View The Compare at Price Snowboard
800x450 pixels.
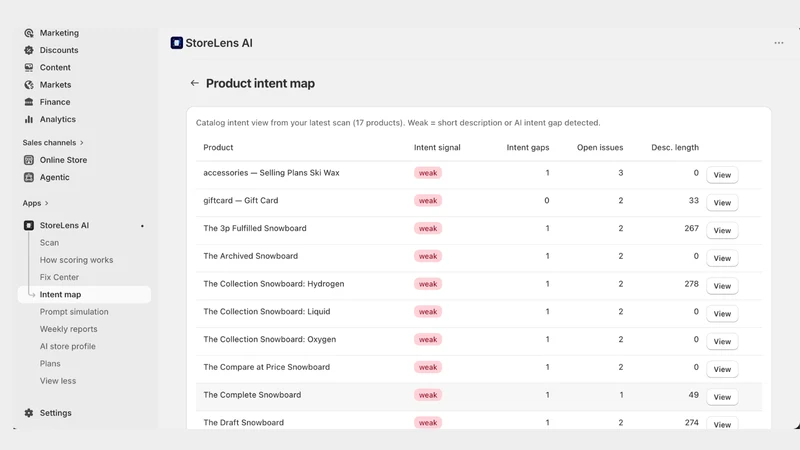click(722, 369)
